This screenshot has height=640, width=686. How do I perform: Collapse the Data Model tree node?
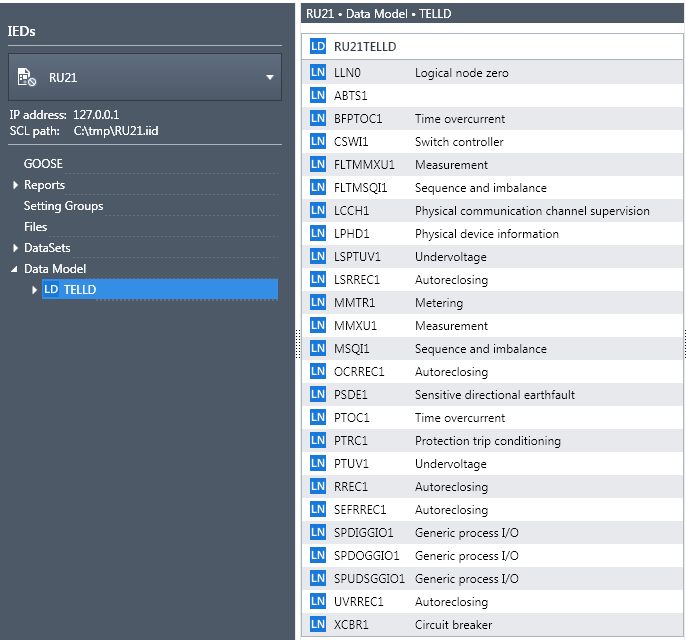click(x=15, y=269)
